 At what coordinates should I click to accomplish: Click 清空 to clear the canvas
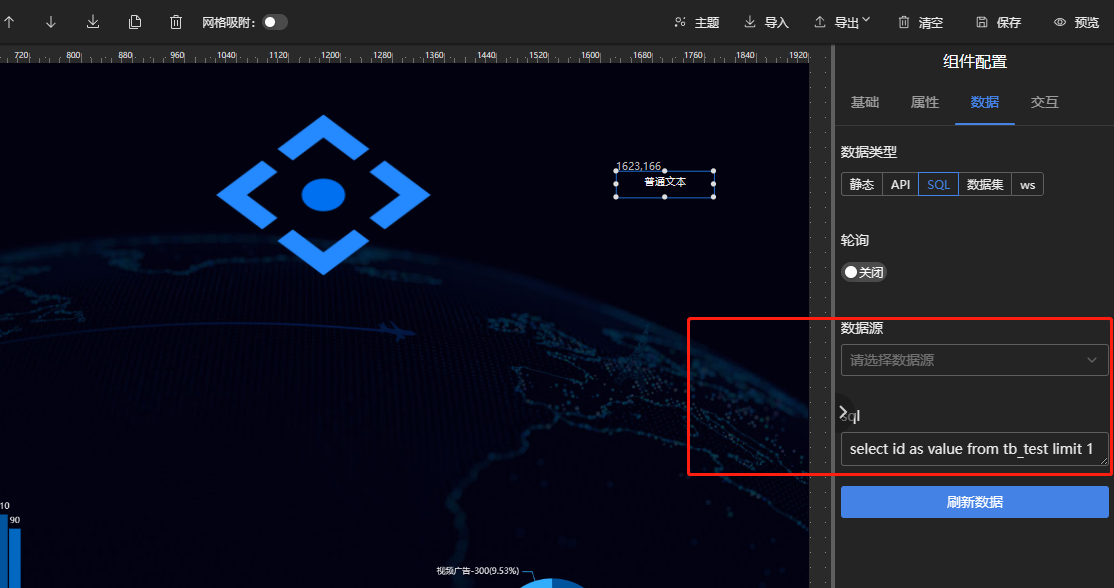point(920,22)
